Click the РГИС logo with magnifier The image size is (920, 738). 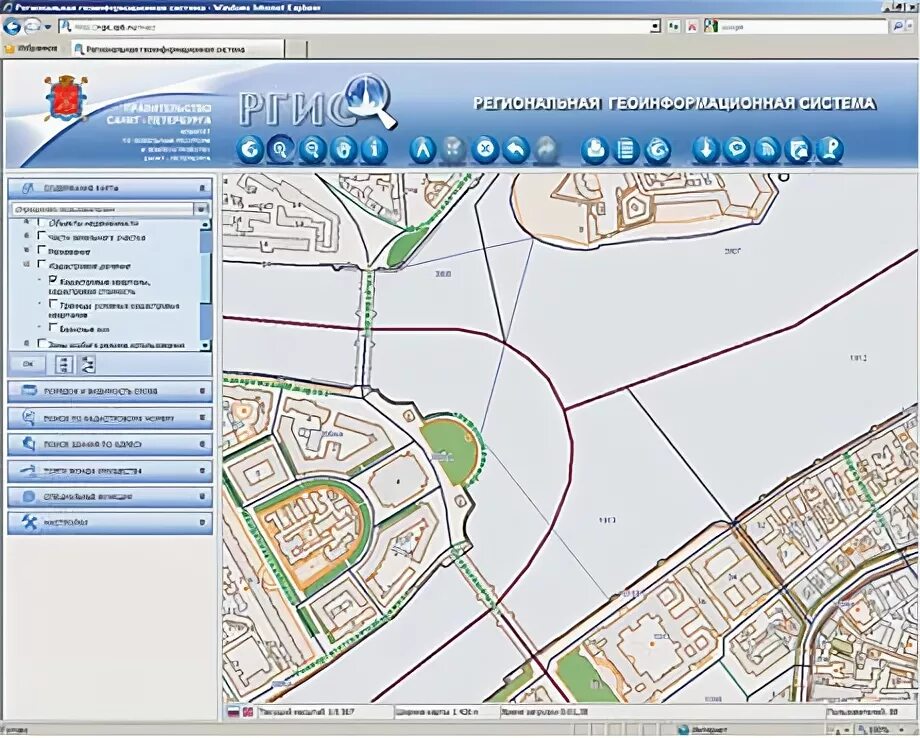(x=317, y=103)
